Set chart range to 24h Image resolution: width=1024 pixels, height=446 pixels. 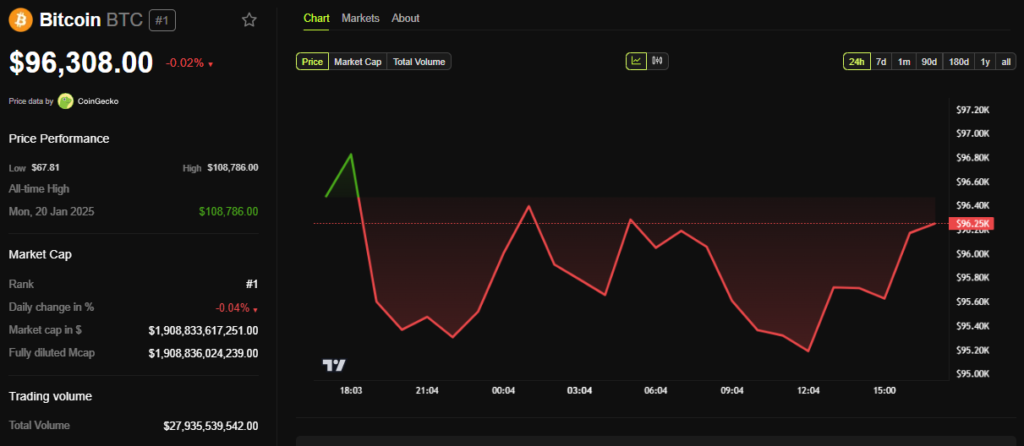pyautogui.click(x=856, y=61)
